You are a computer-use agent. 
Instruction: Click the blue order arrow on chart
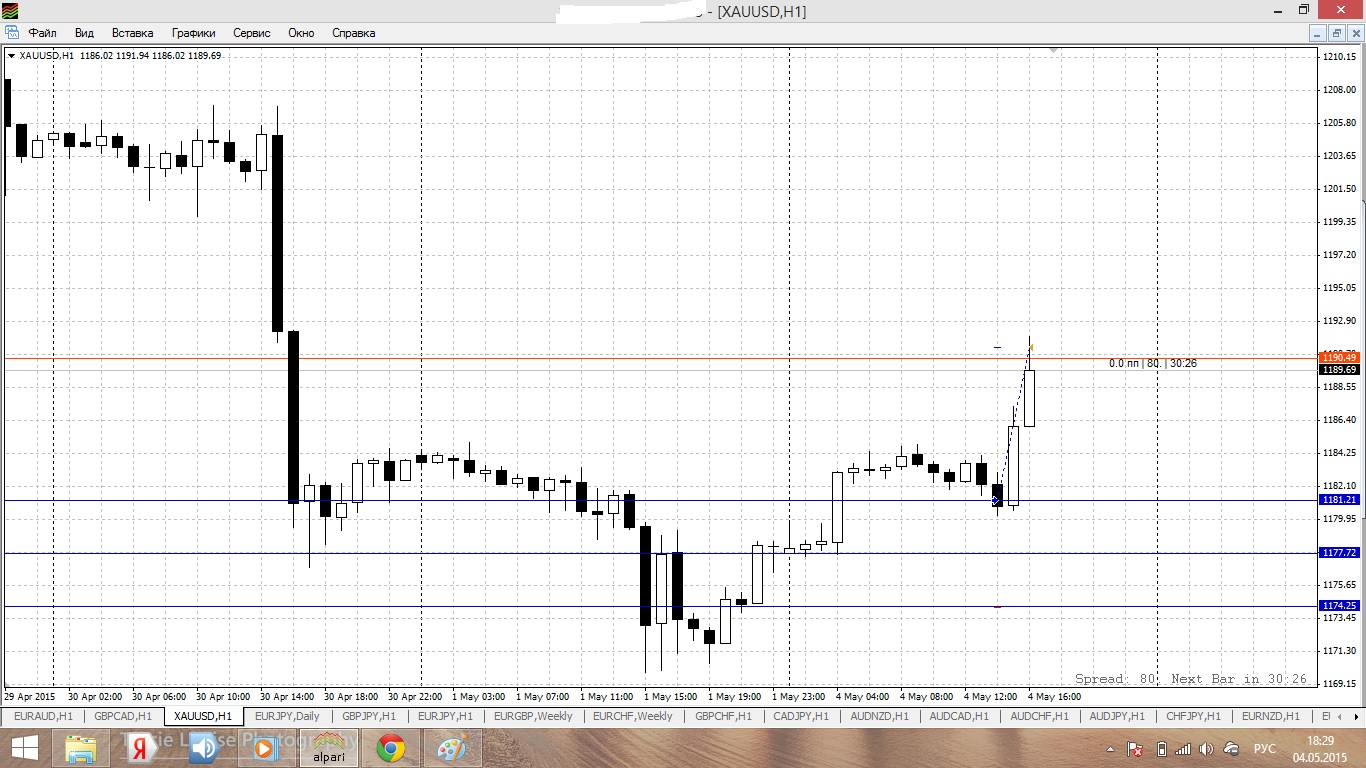(x=995, y=500)
